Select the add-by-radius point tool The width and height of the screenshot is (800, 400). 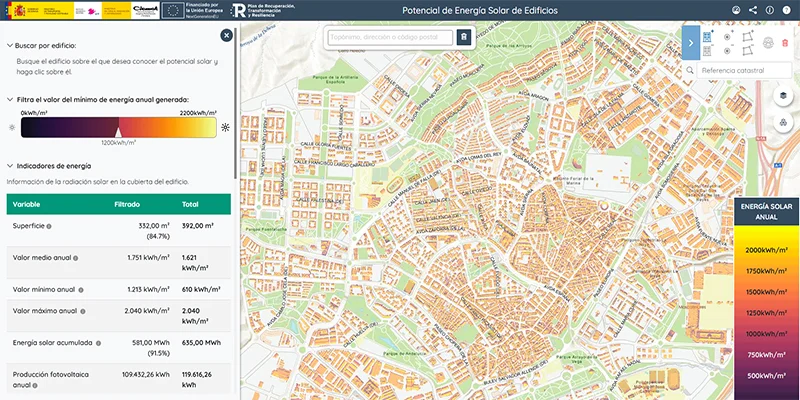tap(728, 36)
